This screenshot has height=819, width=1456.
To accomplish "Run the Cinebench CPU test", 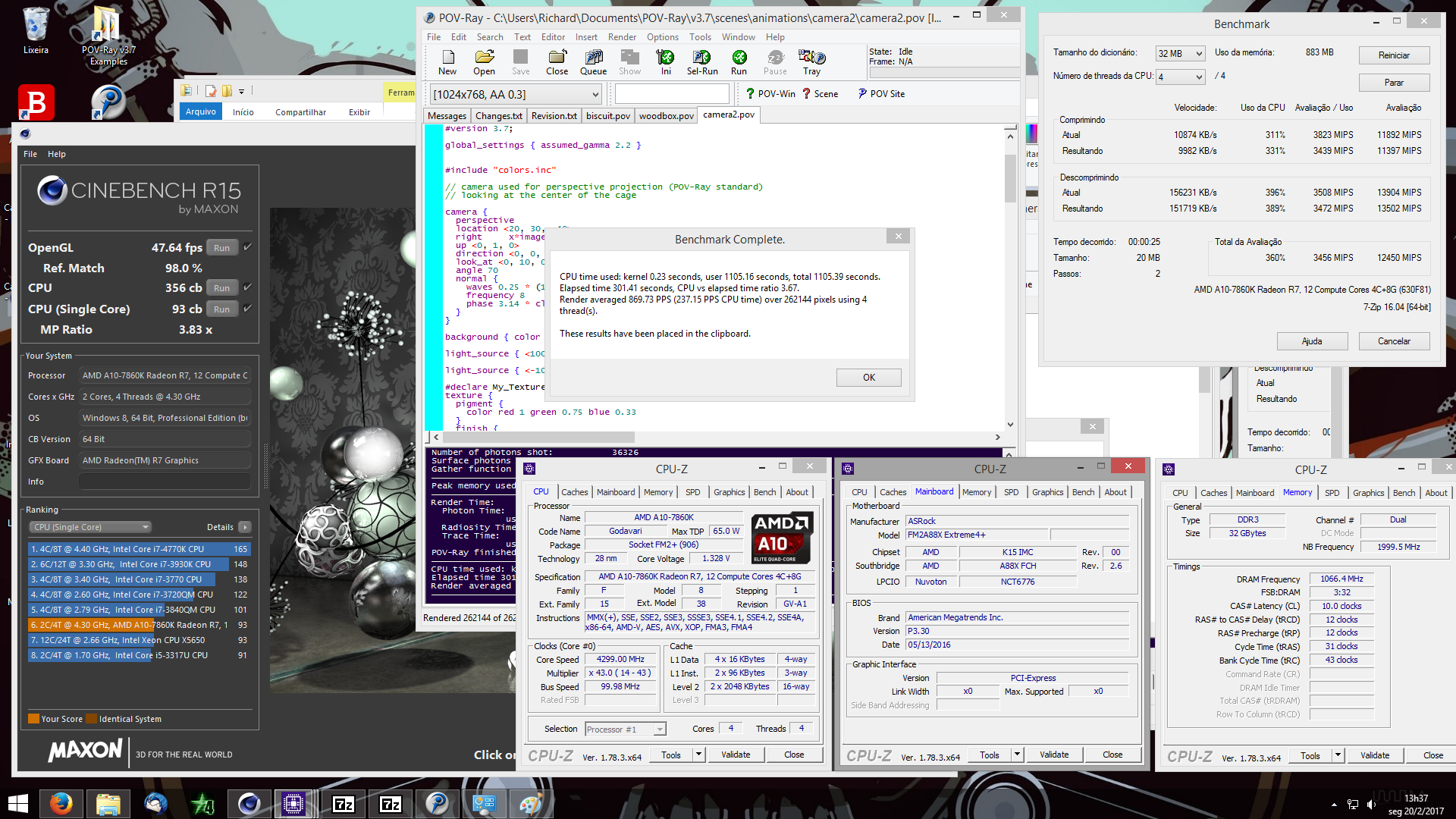I will click(221, 288).
